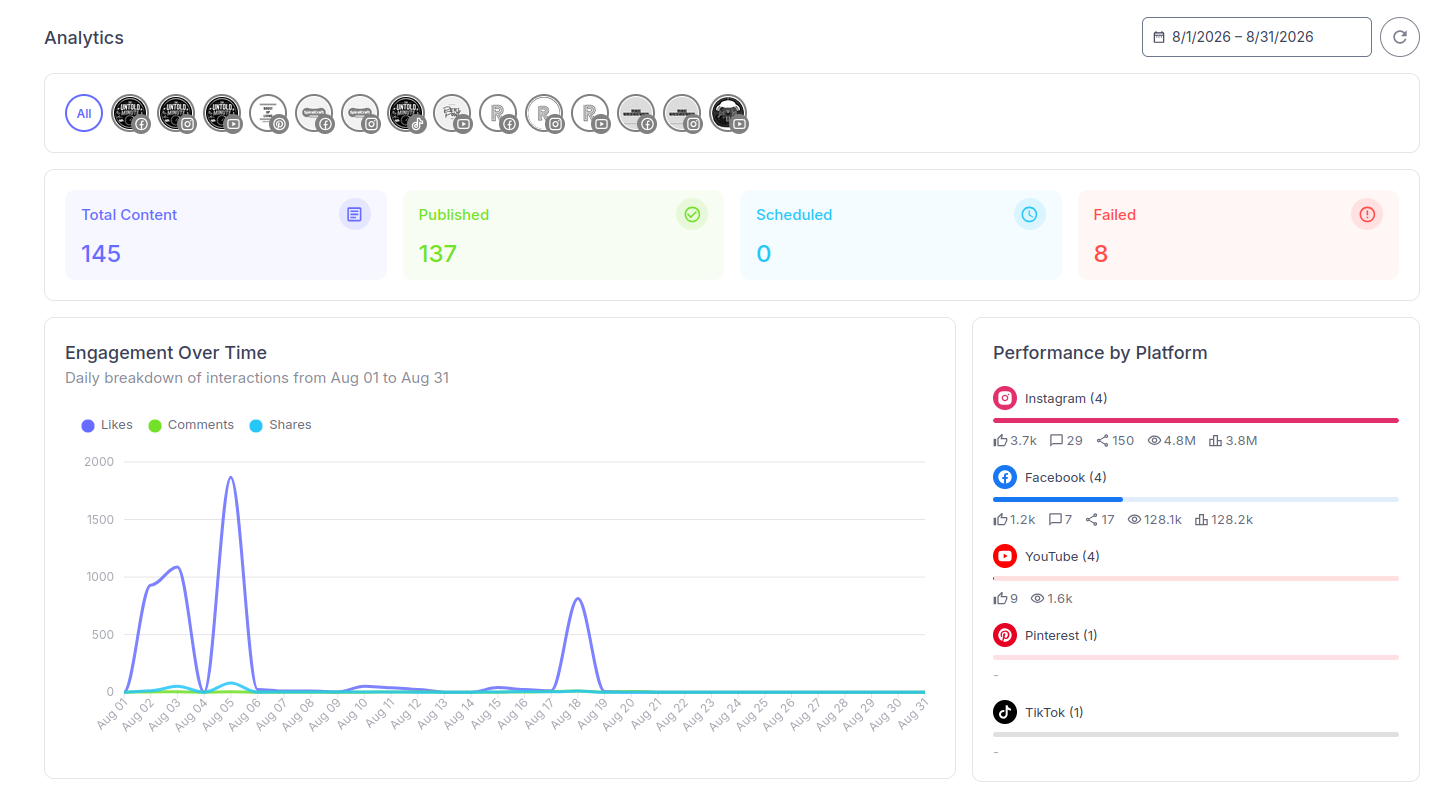The height and width of the screenshot is (796, 1447).
Task: Select the All accounts filter
Action: pyautogui.click(x=84, y=113)
